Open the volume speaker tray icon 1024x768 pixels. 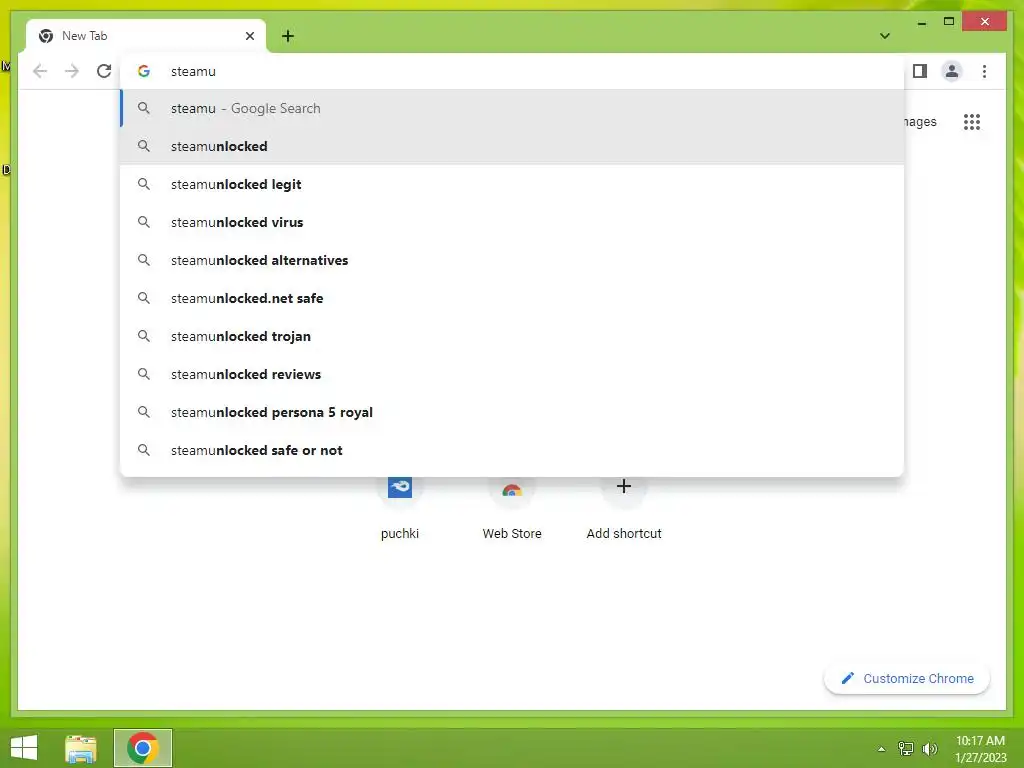[x=929, y=748]
